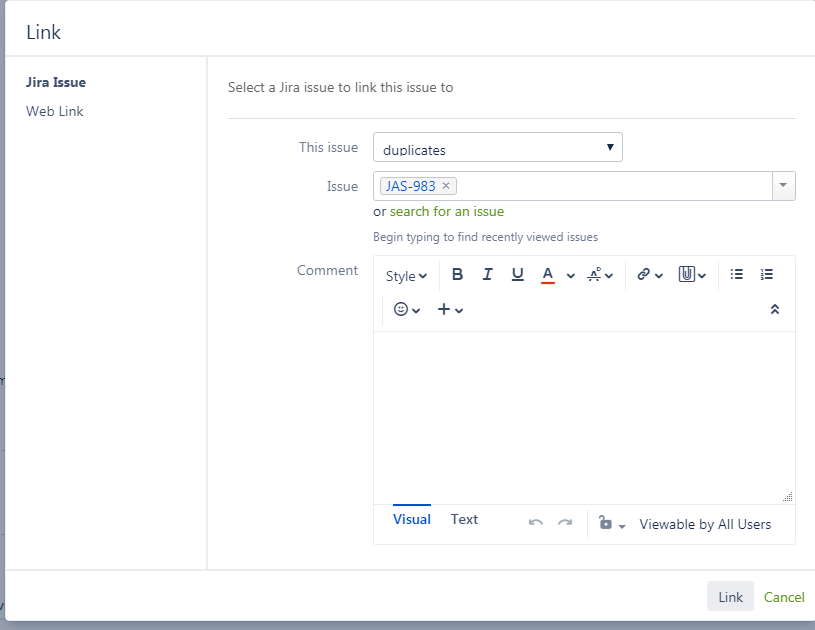Apply red text color button
Screen dimensions: 815x630
point(548,274)
